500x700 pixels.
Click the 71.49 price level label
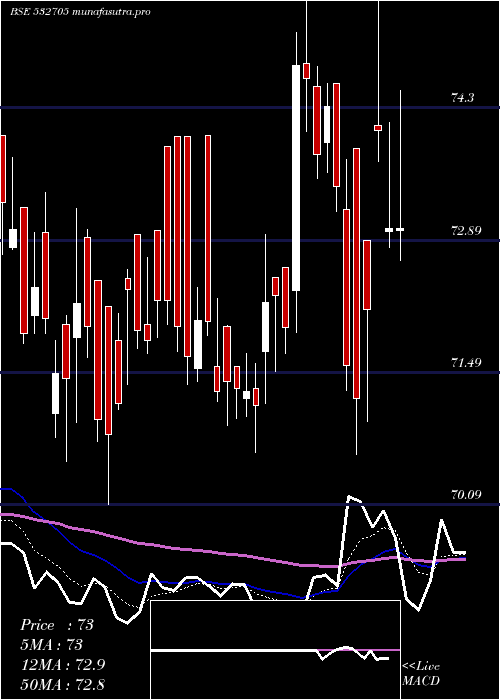point(467,362)
